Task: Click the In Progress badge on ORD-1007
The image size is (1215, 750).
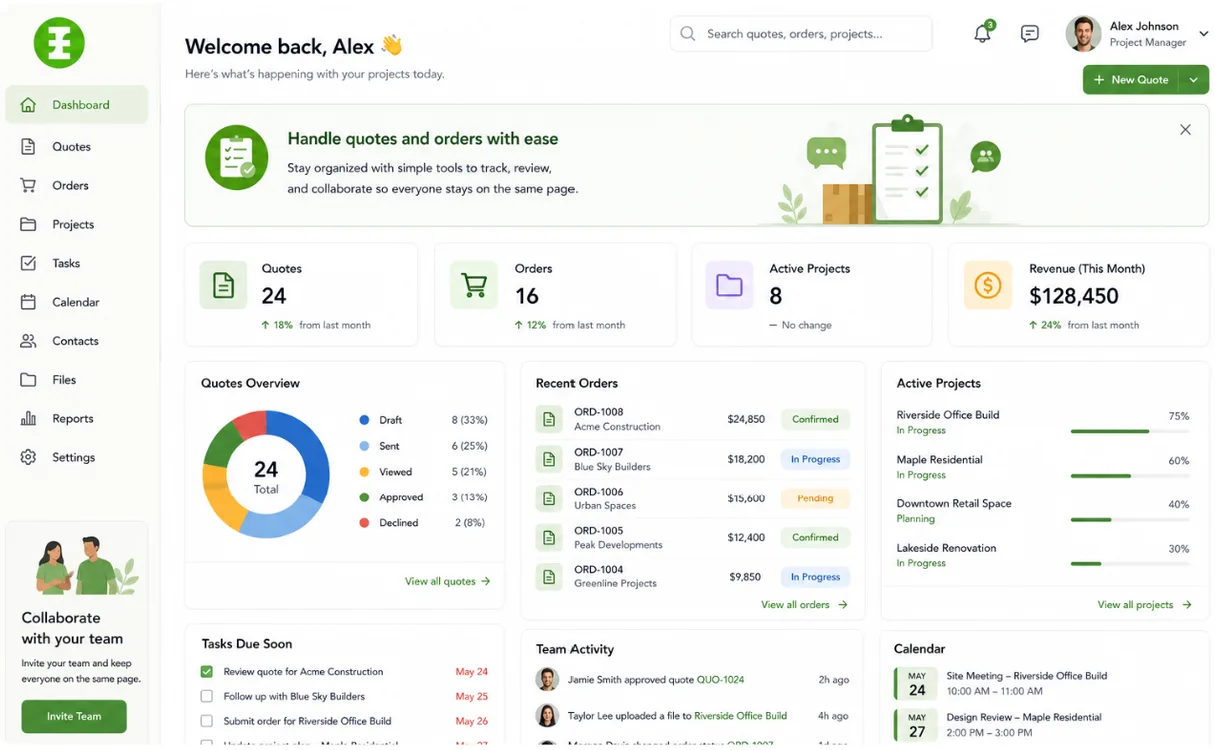Action: [x=815, y=460]
